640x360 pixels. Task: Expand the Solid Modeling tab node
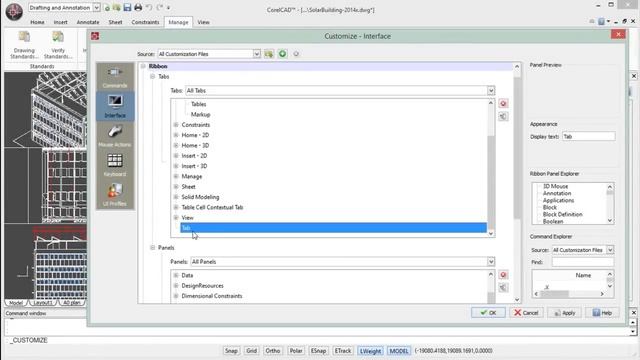pyautogui.click(x=176, y=197)
